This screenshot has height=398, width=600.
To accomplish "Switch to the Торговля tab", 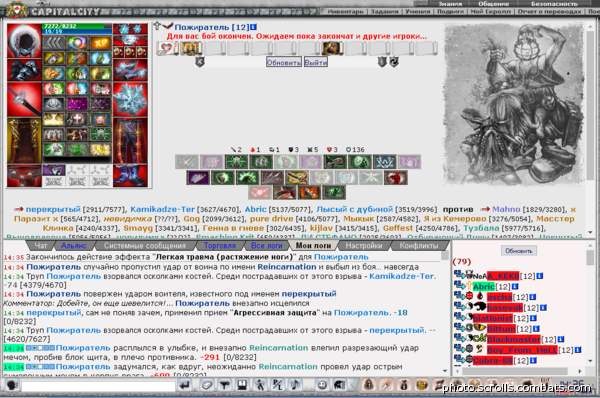I will click(220, 246).
